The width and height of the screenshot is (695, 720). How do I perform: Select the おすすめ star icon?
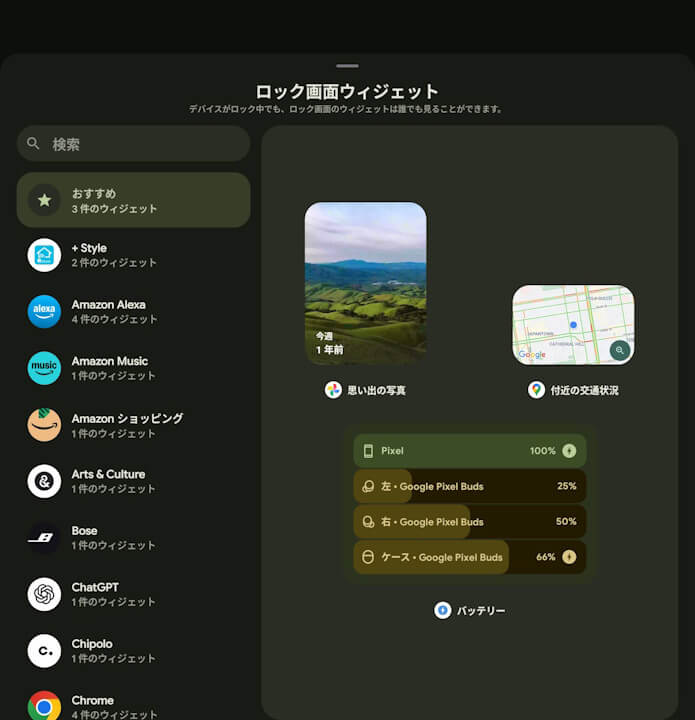click(x=44, y=200)
